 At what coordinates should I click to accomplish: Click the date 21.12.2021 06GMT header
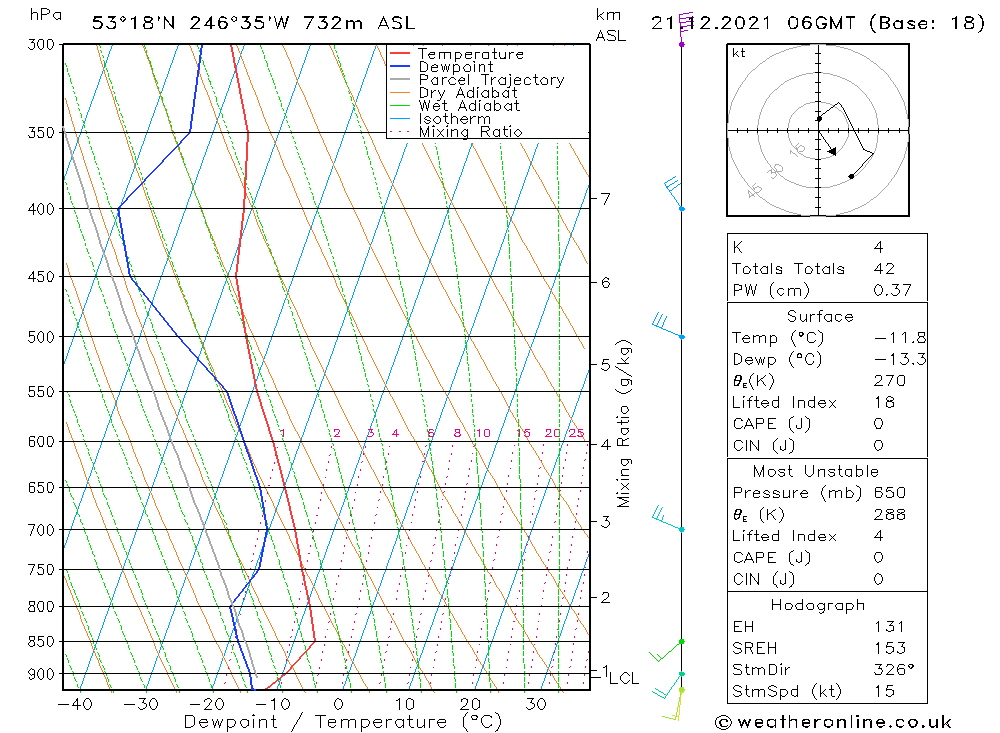click(753, 23)
